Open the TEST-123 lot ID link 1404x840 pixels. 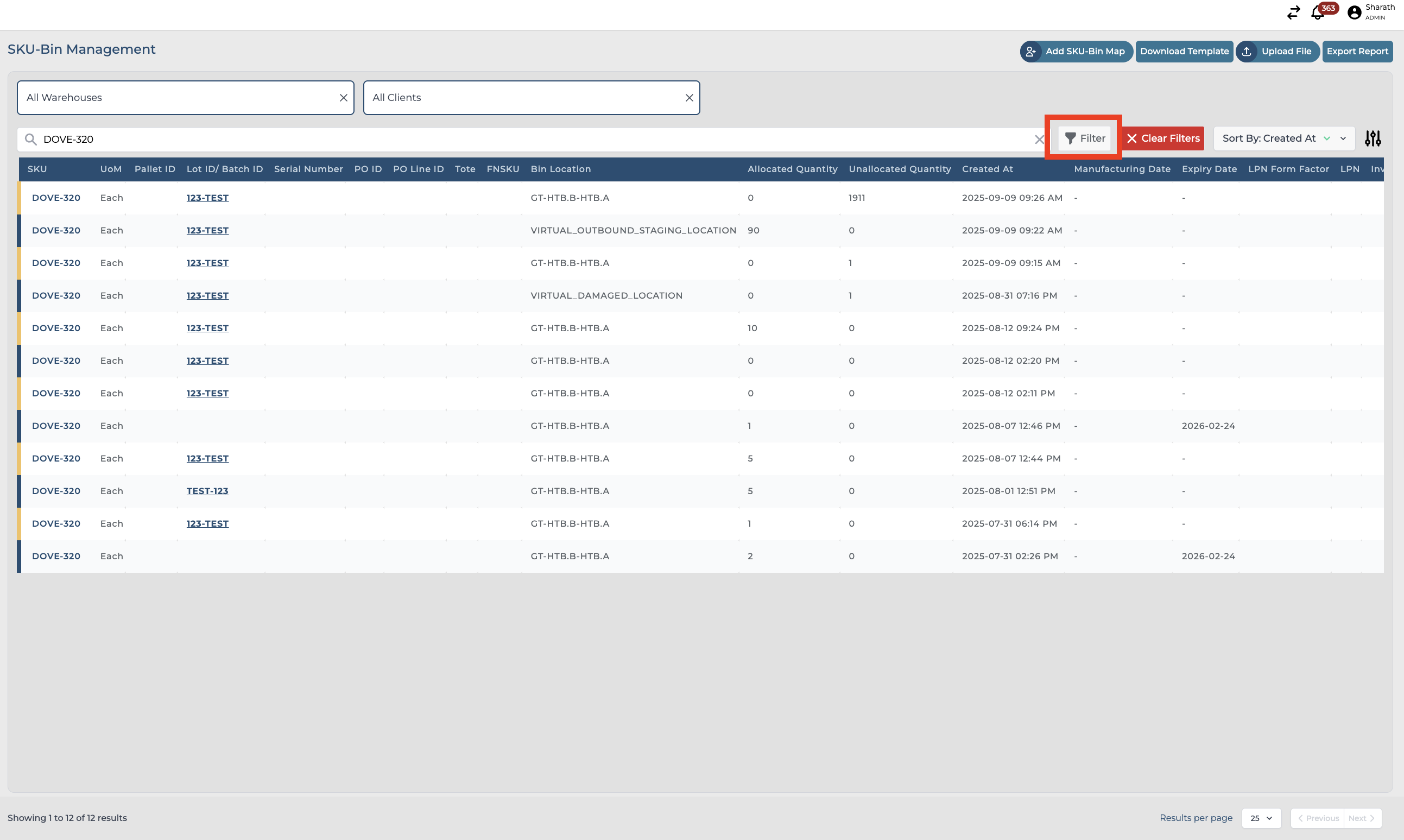click(207, 491)
